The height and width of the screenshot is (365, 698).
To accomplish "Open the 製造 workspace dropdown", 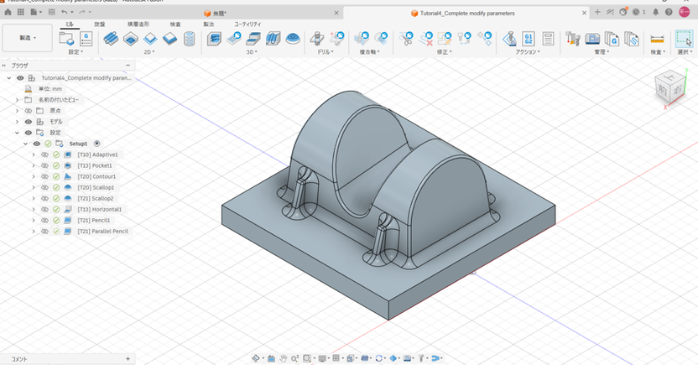I will pos(28,38).
